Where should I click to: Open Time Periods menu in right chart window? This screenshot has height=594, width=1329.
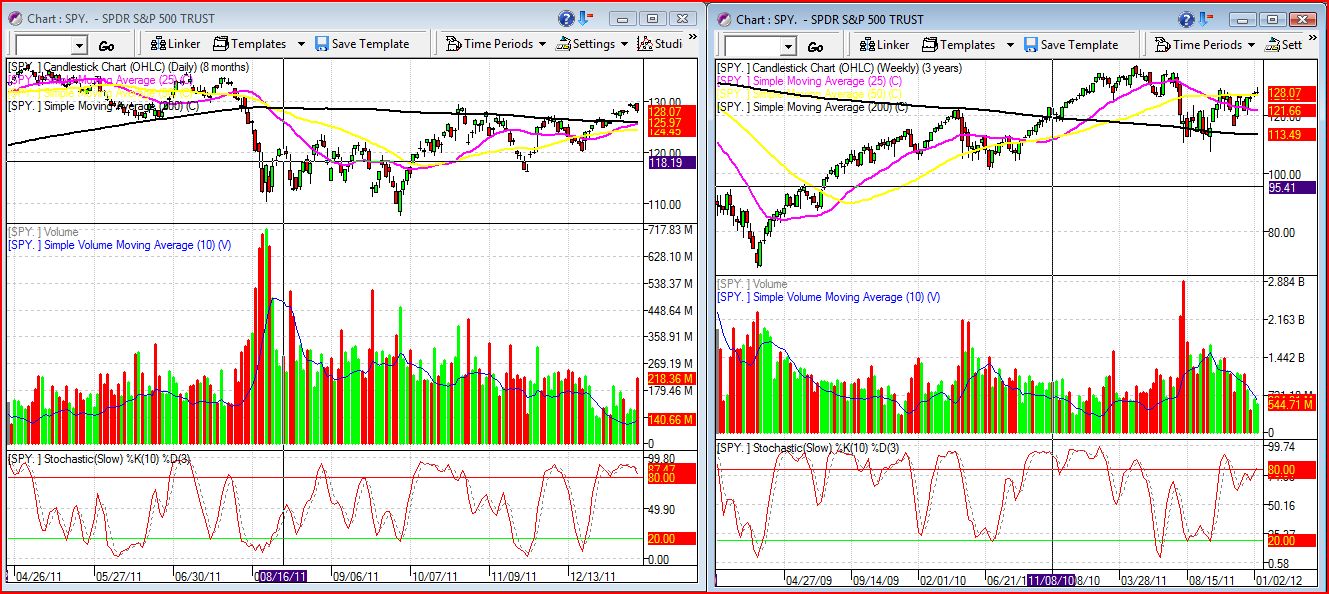[1205, 45]
